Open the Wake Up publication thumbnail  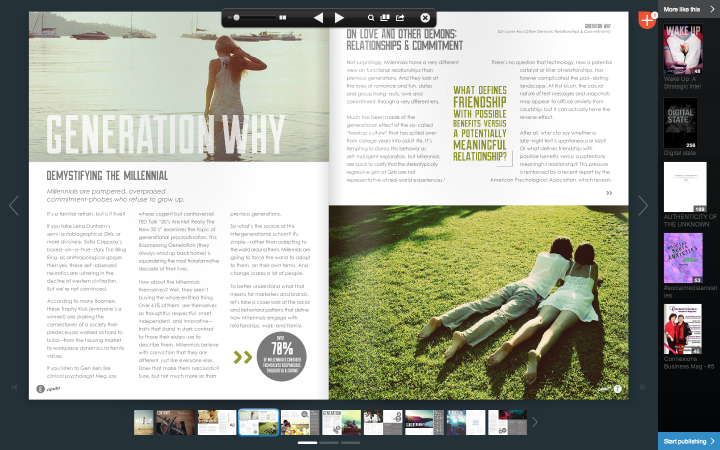click(x=683, y=49)
